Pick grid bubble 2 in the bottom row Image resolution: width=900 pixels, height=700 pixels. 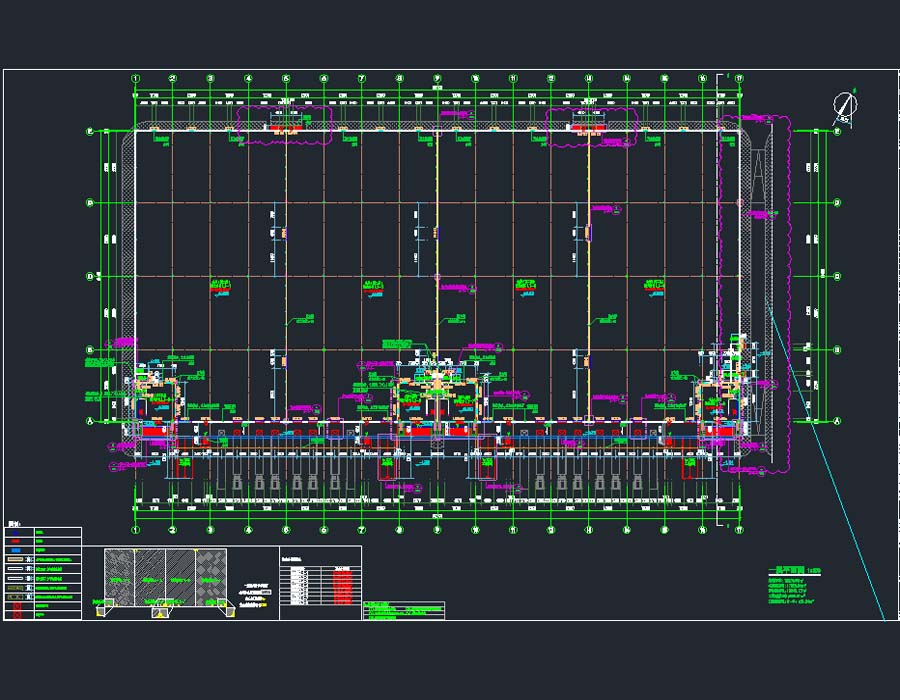173,530
